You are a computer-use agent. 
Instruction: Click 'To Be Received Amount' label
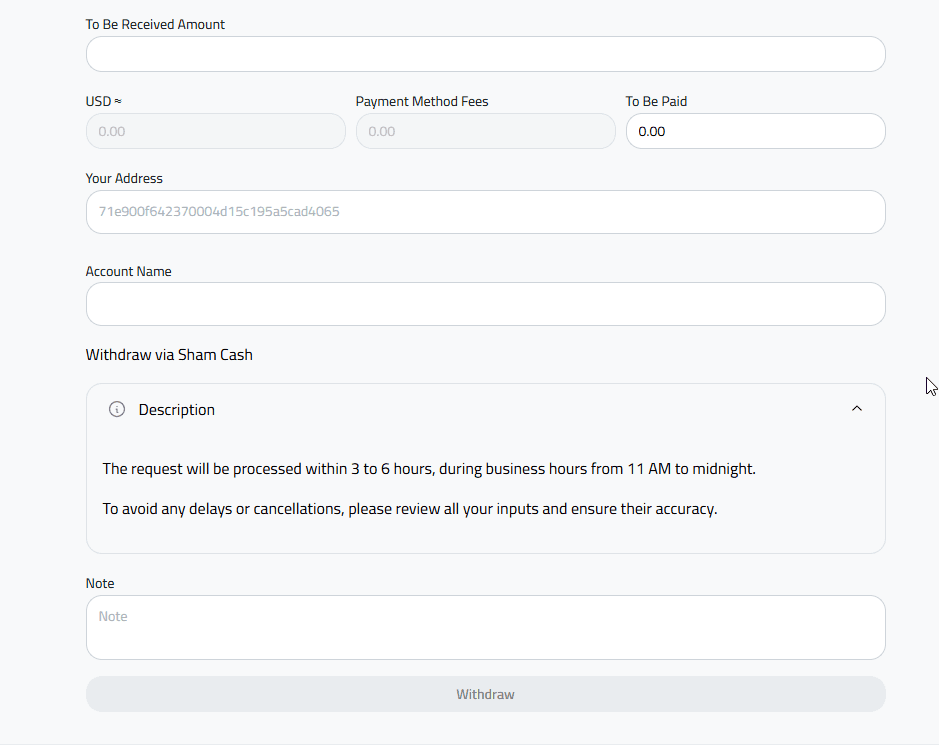coord(155,25)
